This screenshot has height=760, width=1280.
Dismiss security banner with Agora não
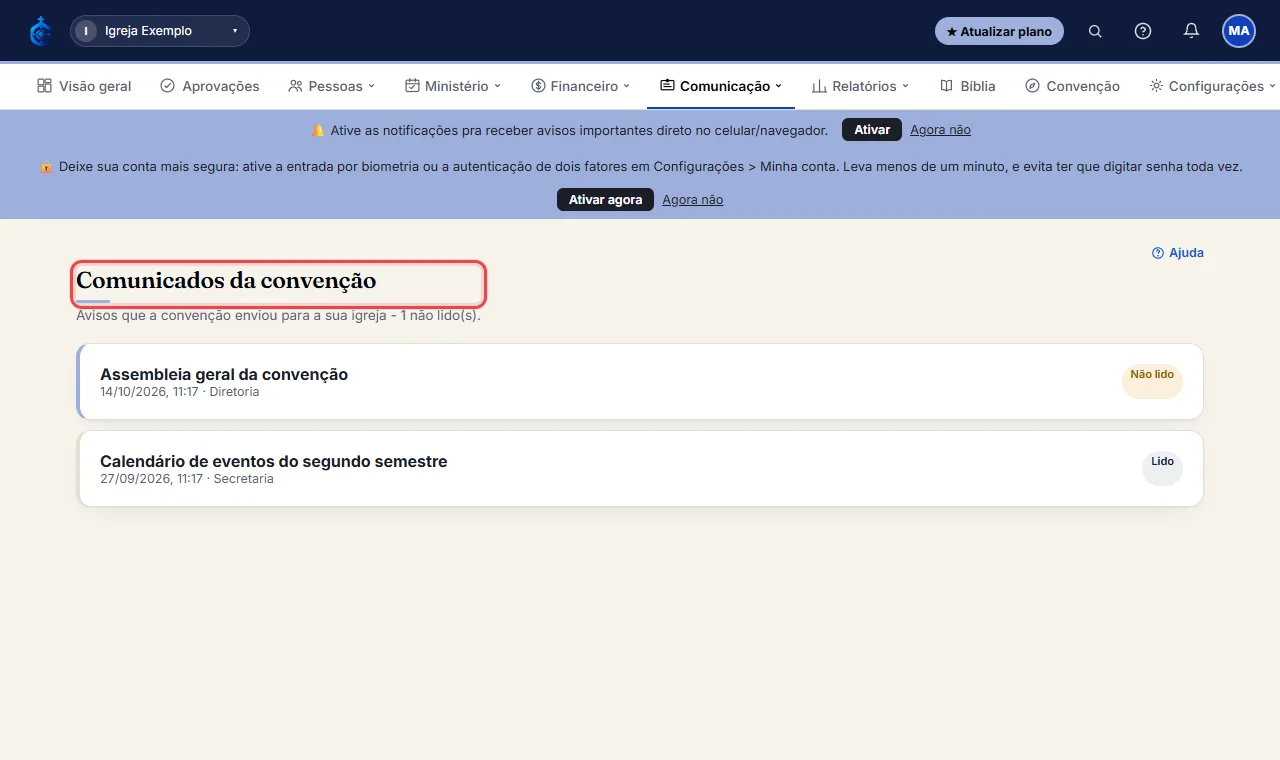(x=692, y=200)
